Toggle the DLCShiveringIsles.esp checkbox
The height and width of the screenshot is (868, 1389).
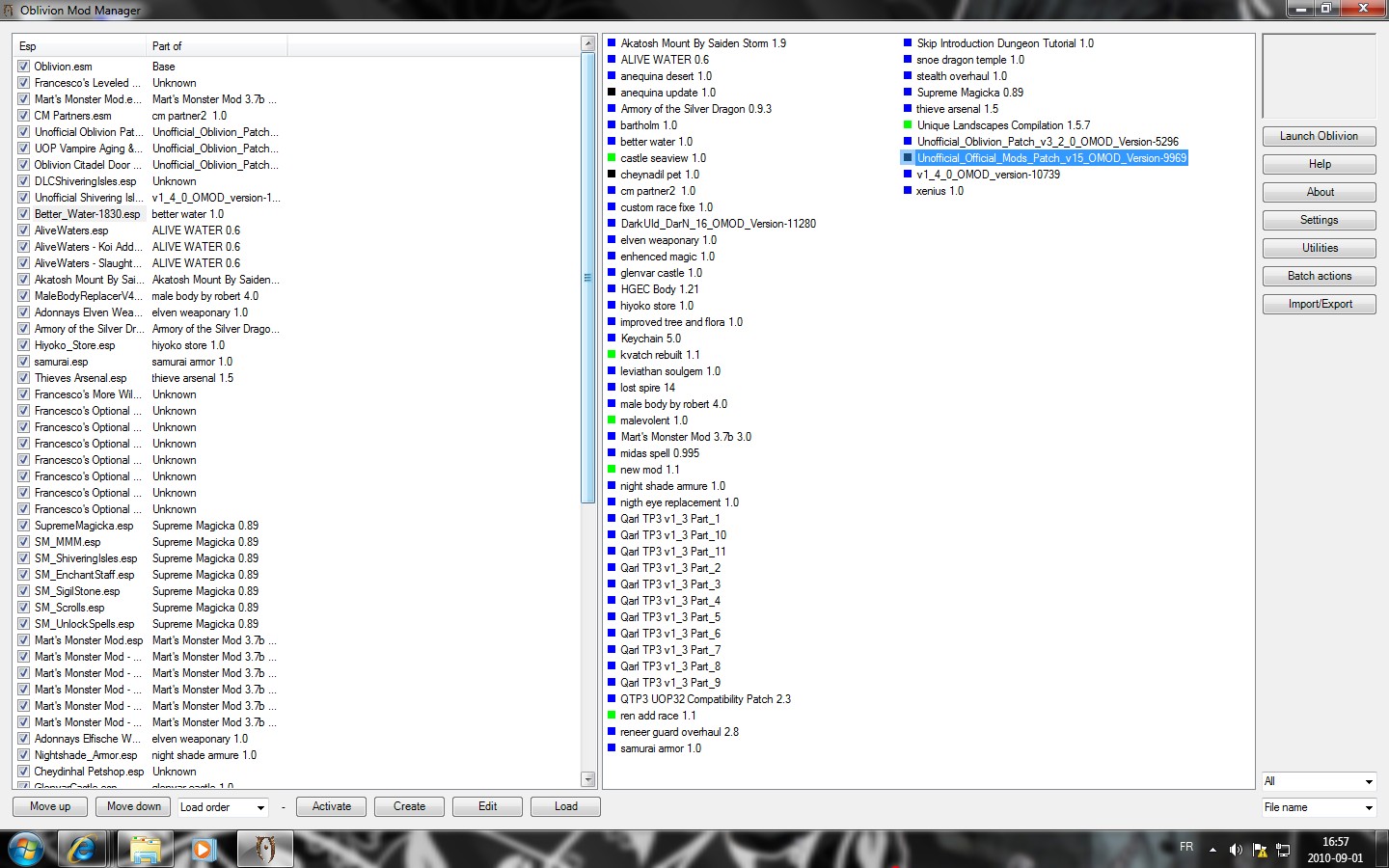23,181
